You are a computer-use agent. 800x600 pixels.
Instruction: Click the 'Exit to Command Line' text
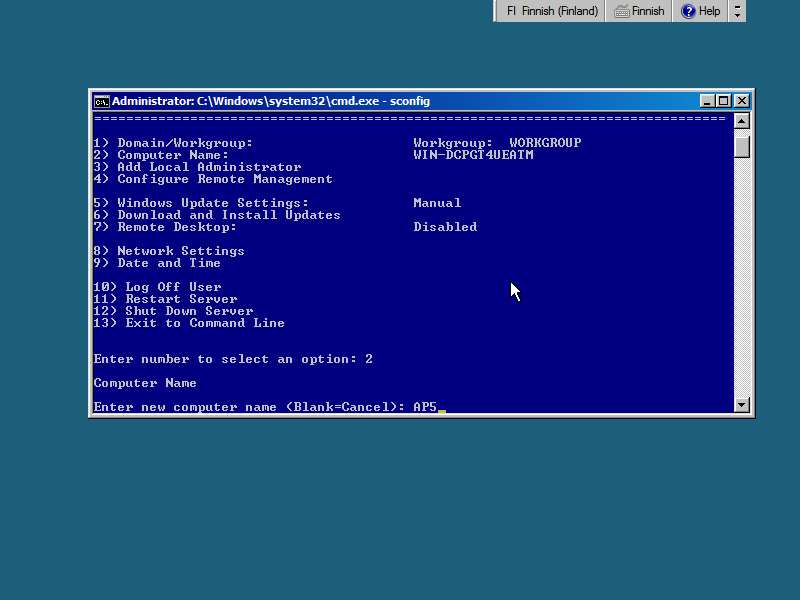[204, 323]
